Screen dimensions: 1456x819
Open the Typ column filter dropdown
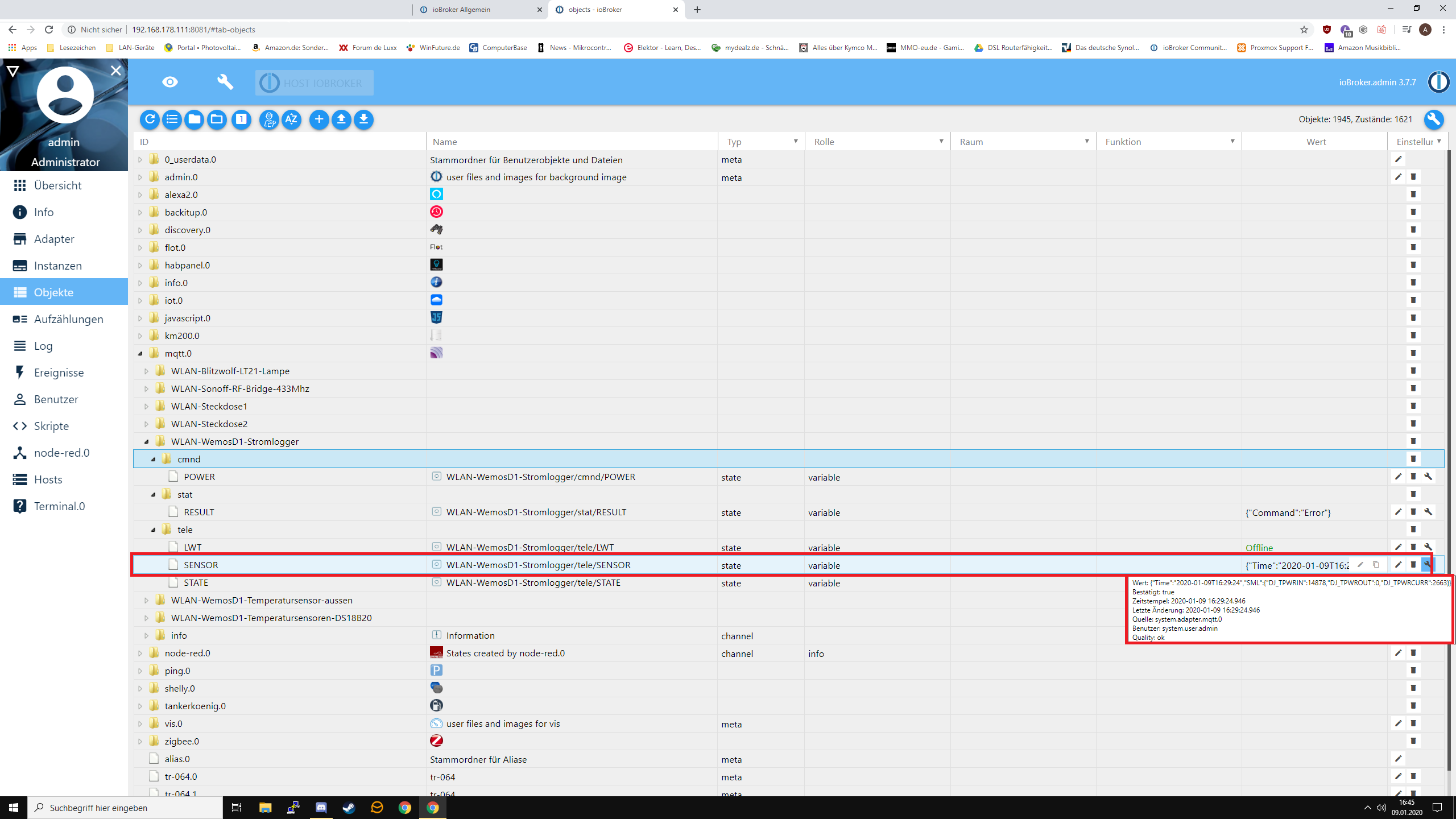795,142
